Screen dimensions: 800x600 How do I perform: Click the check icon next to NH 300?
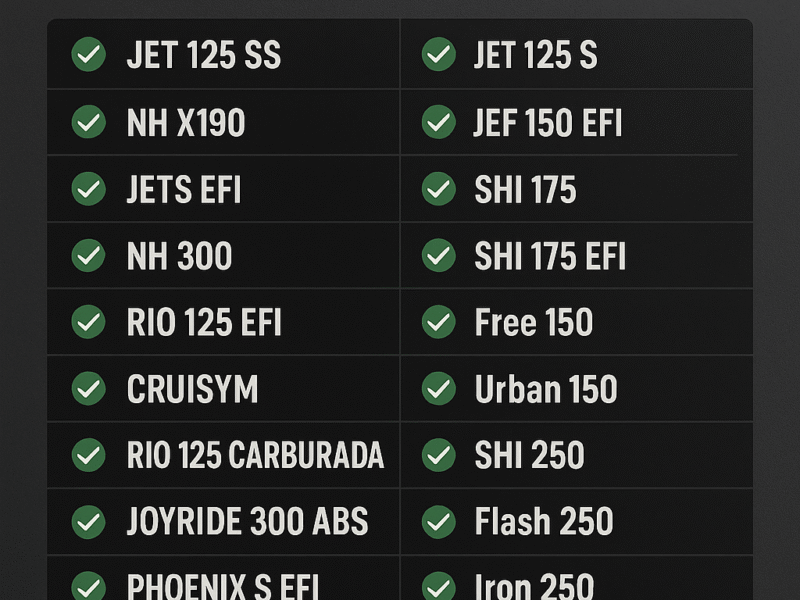point(89,255)
